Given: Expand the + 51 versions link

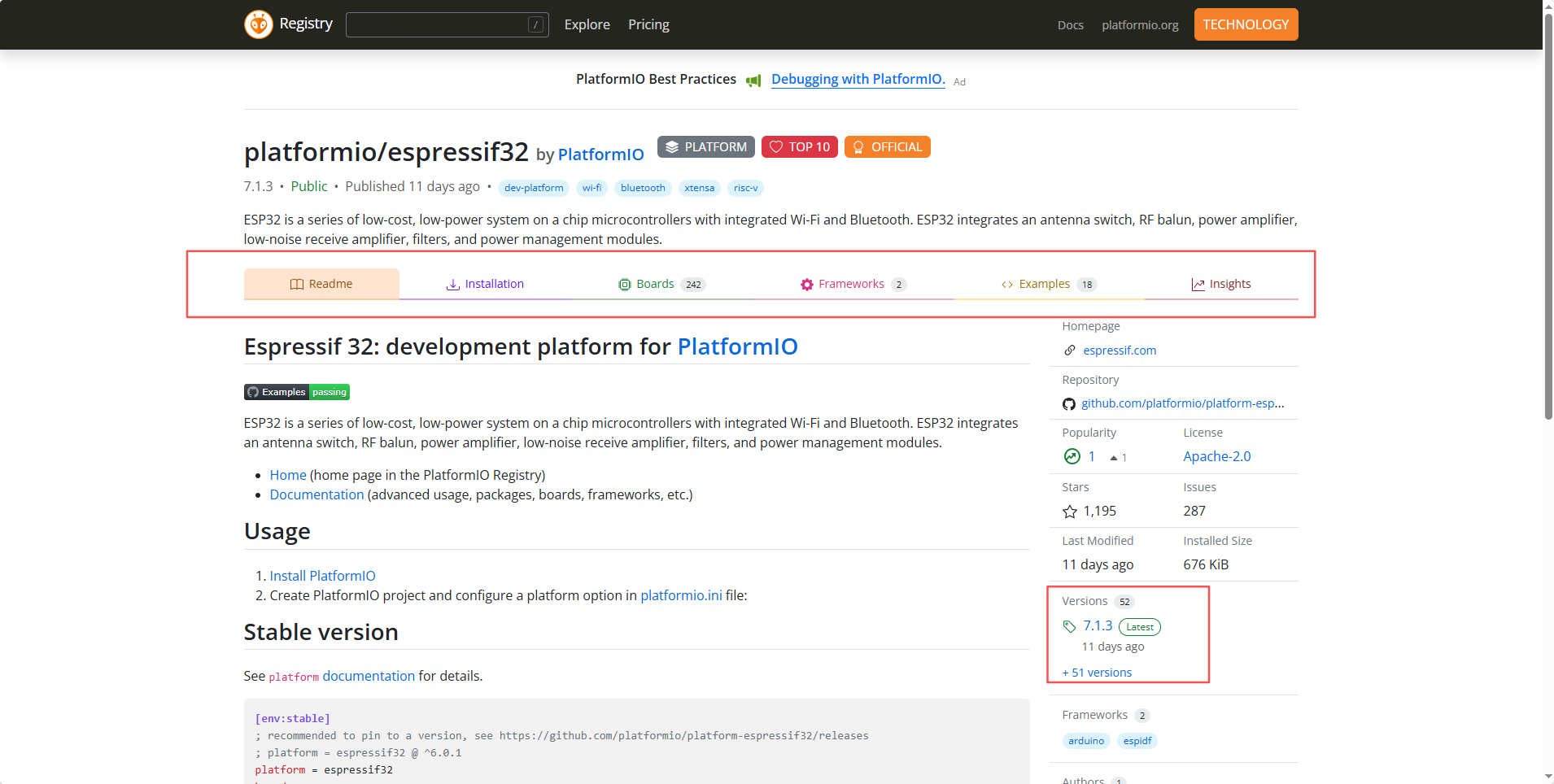Looking at the screenshot, I should [x=1097, y=673].
